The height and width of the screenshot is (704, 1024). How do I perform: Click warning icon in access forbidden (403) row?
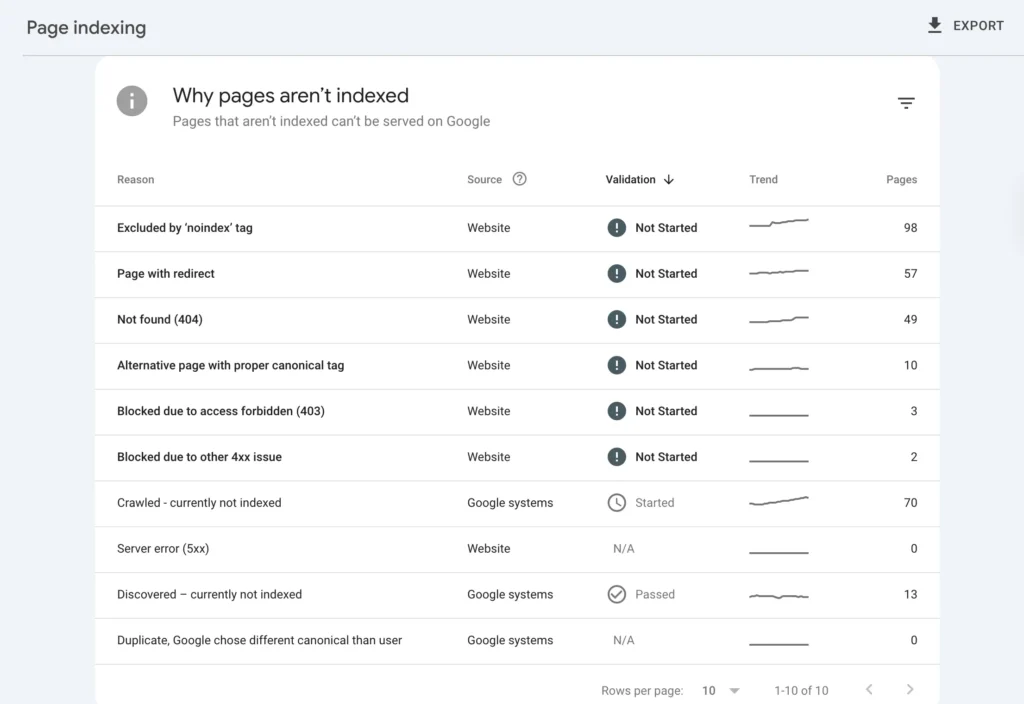[x=616, y=411]
